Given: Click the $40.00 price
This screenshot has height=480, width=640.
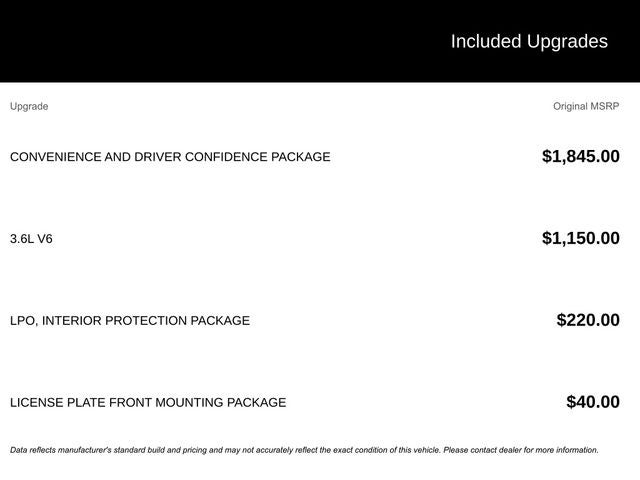Looking at the screenshot, I should coord(593,402).
